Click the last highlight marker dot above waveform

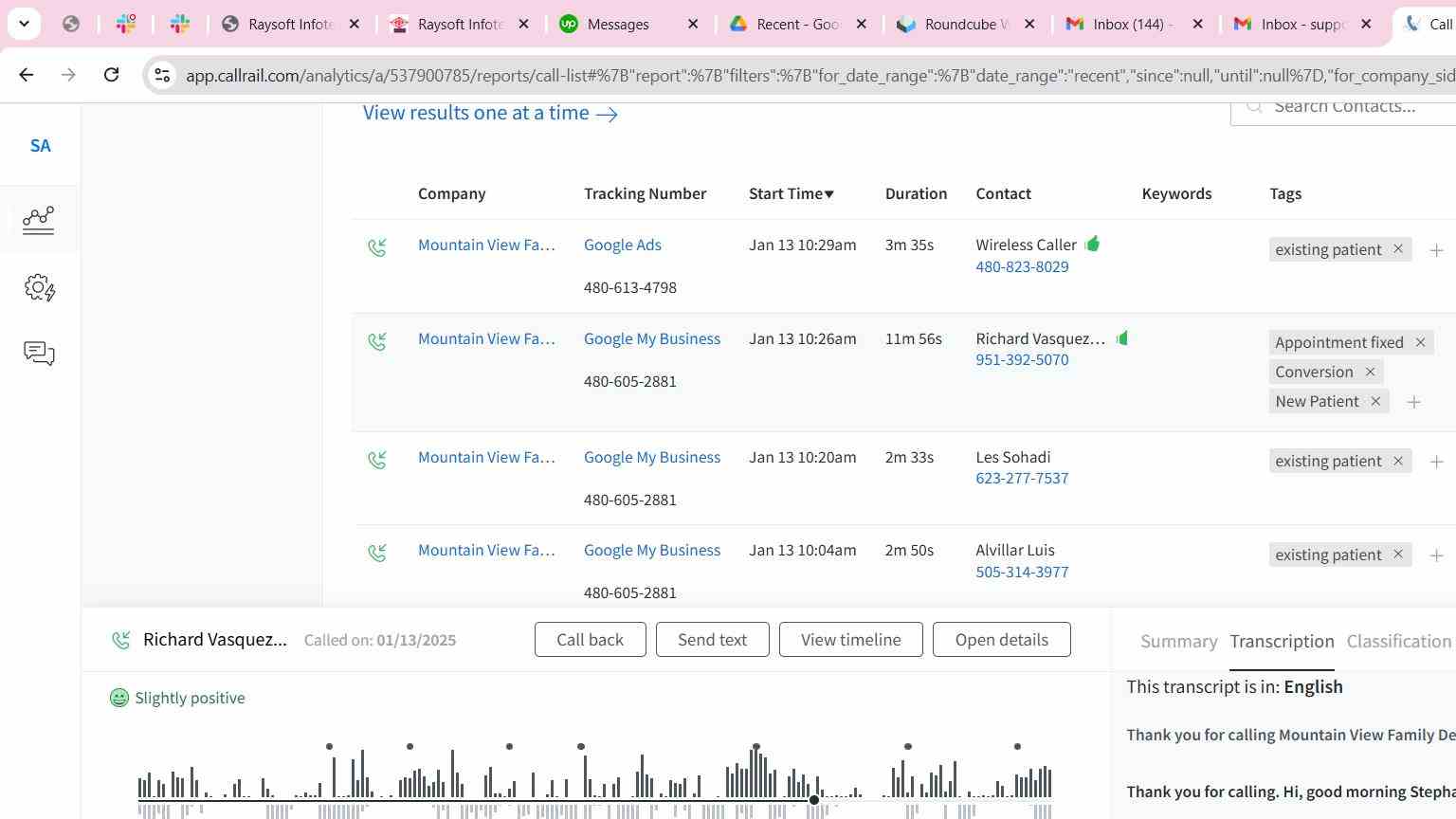(x=1017, y=747)
